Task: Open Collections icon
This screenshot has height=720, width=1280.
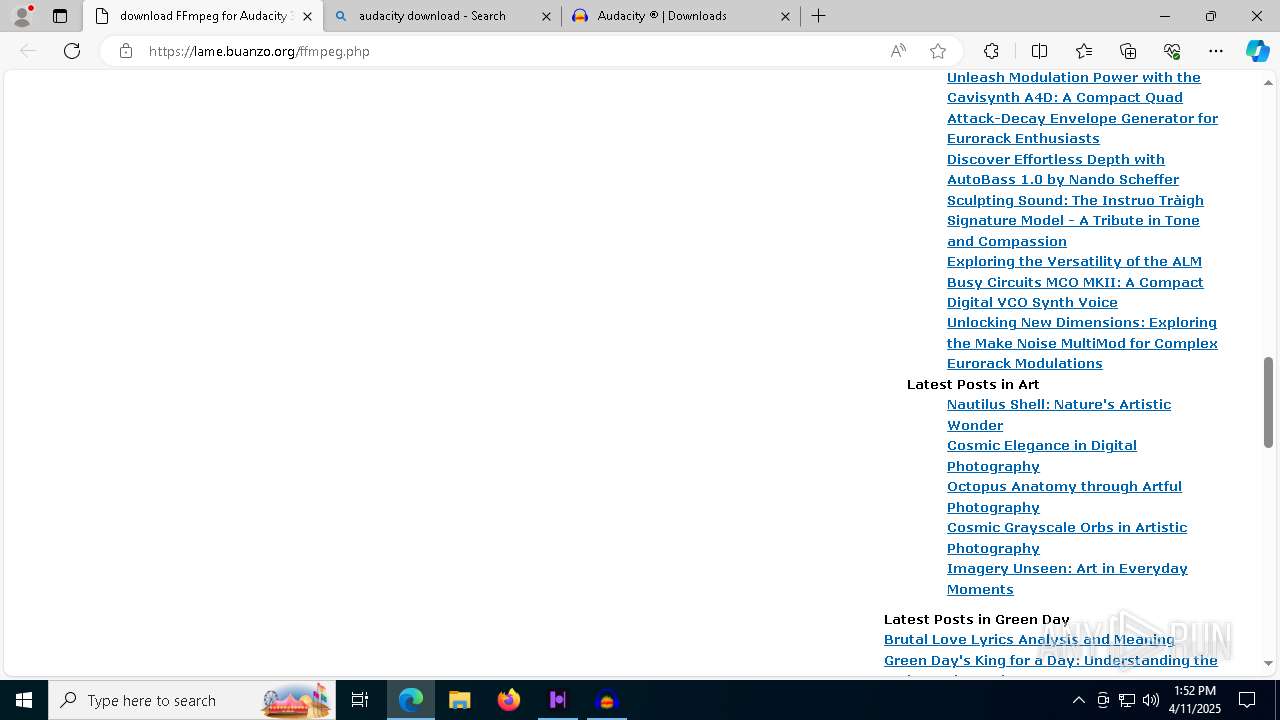Action: click(1128, 51)
